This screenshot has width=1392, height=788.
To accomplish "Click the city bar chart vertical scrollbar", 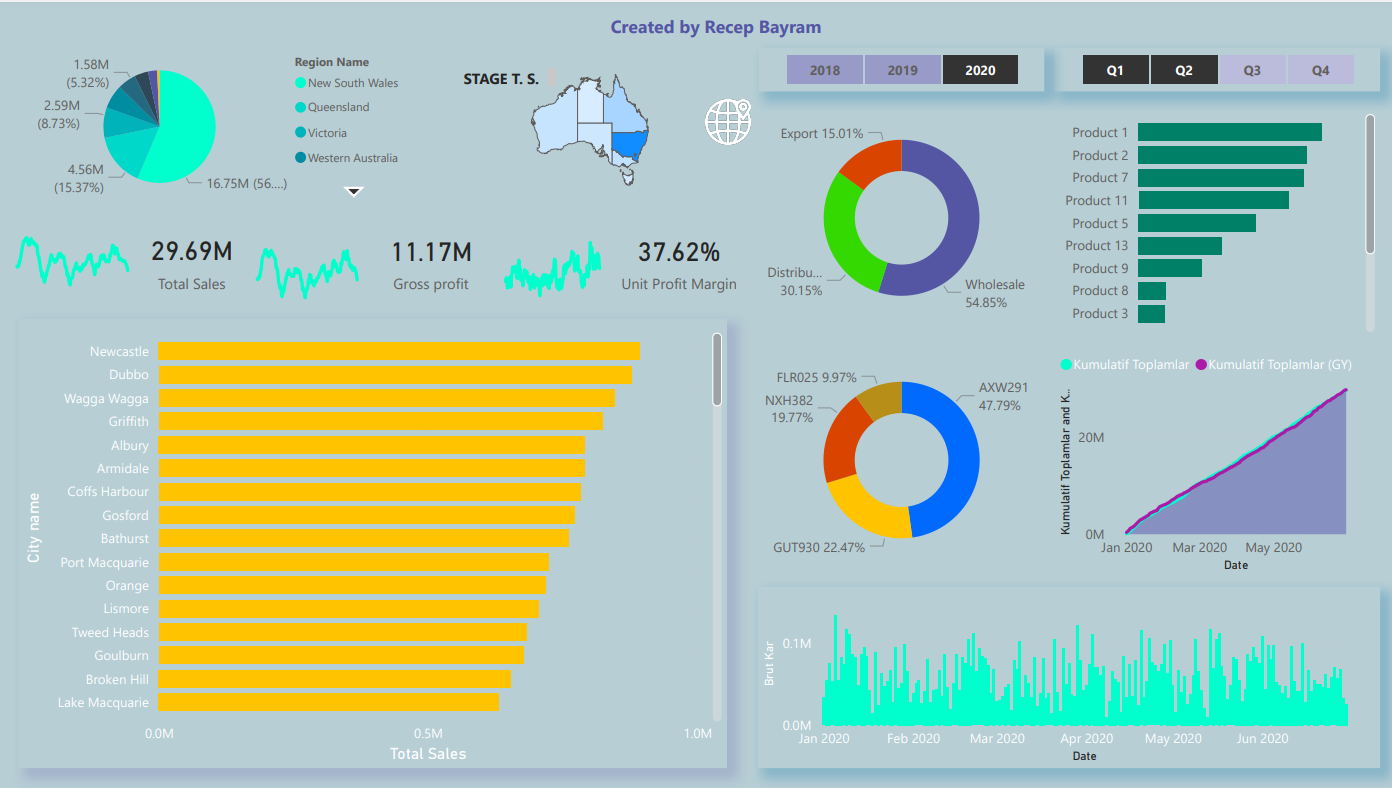I will (x=717, y=370).
